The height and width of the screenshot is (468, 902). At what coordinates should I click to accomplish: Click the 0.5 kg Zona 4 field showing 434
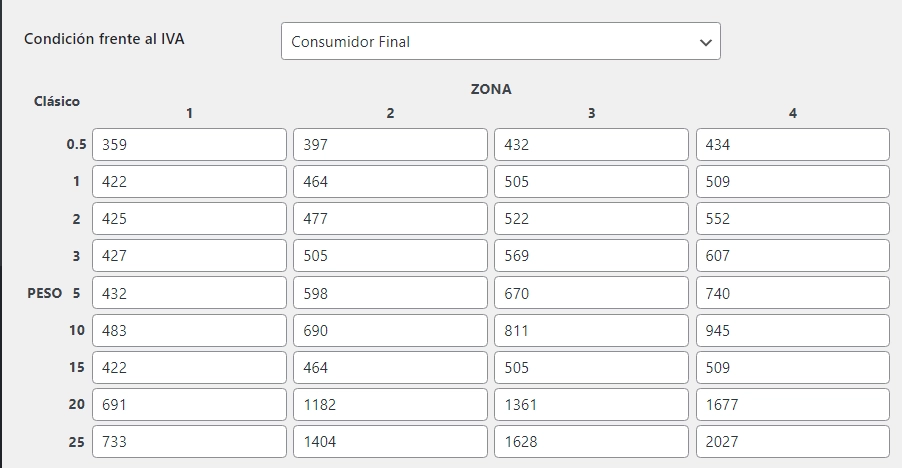pos(792,144)
